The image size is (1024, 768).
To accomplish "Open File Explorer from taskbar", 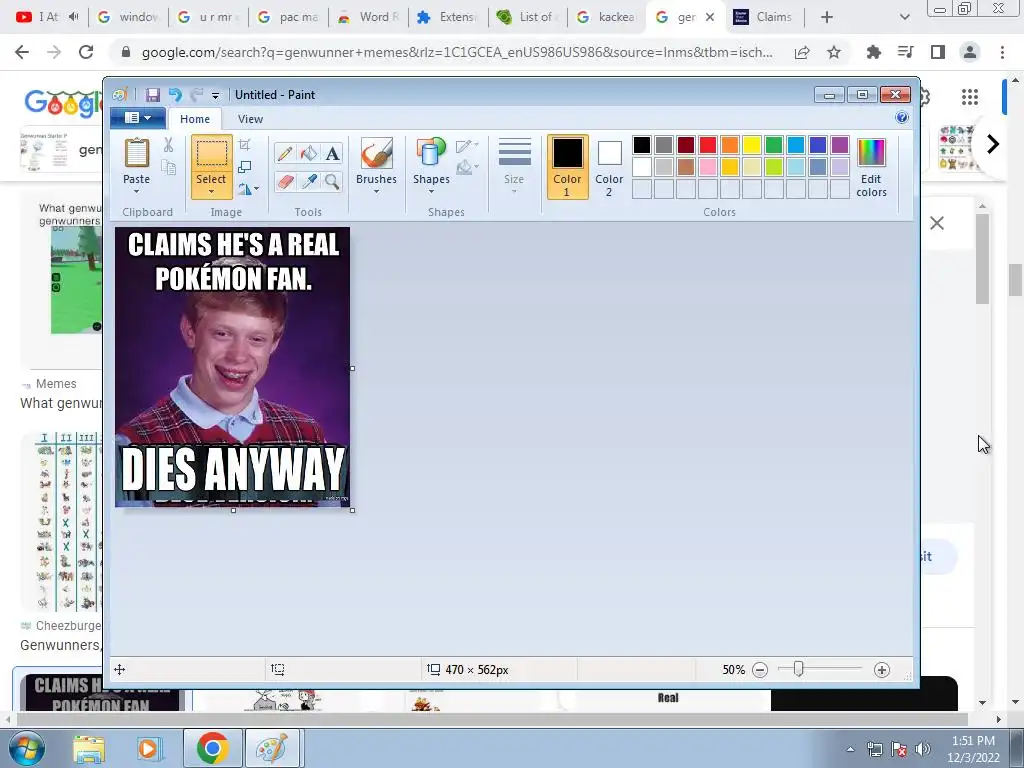I will (x=89, y=748).
